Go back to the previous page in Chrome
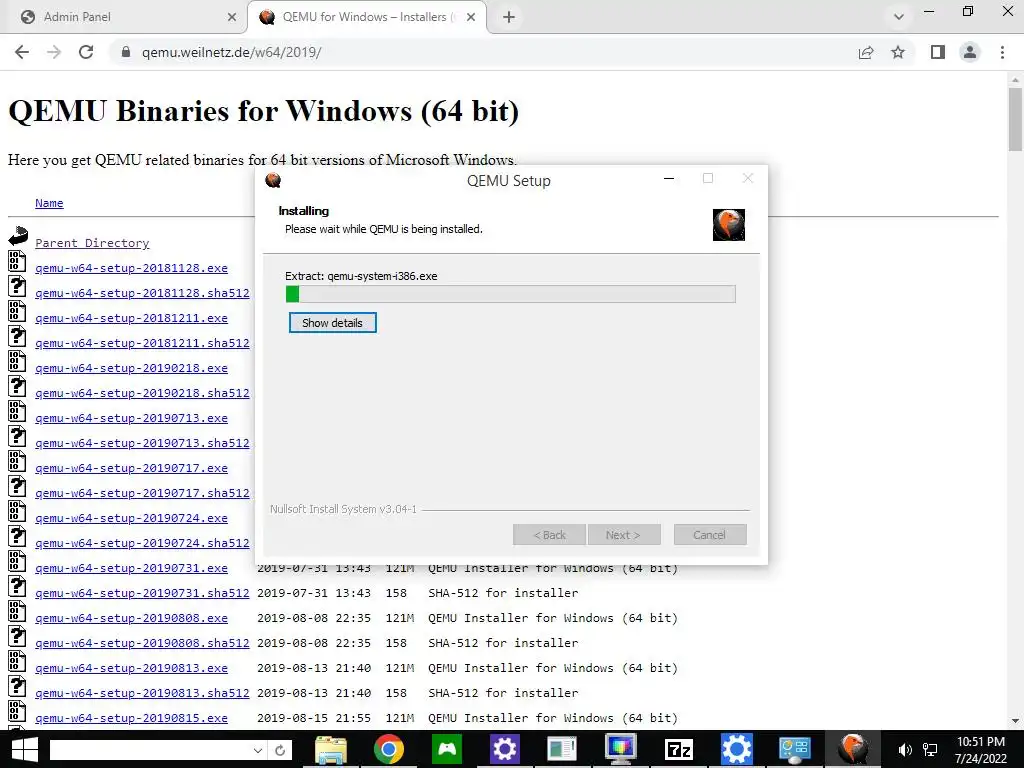1024x768 pixels. pos(22,52)
